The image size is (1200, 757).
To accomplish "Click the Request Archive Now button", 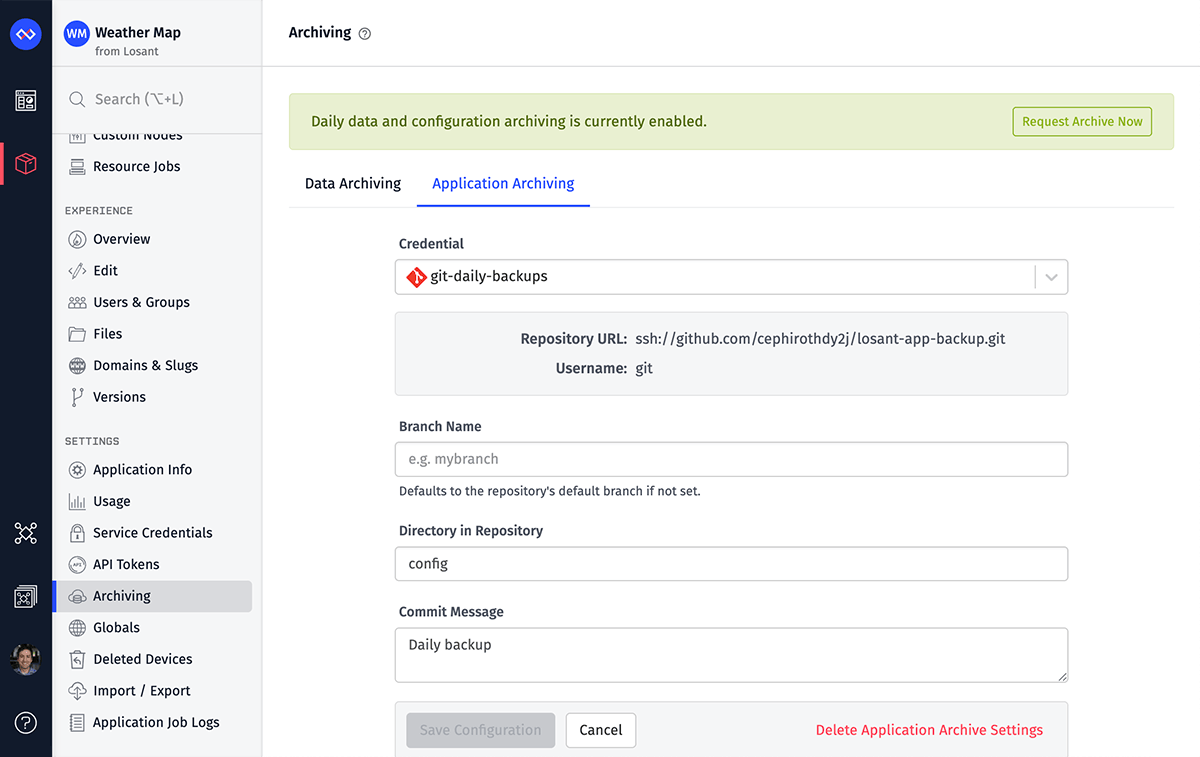I will (1081, 120).
